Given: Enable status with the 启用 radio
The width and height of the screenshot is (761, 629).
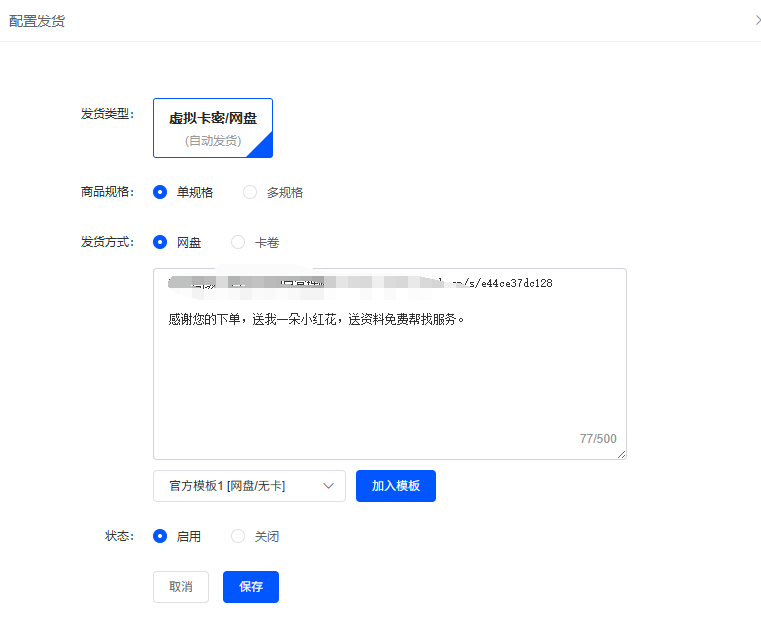Looking at the screenshot, I should [160, 536].
